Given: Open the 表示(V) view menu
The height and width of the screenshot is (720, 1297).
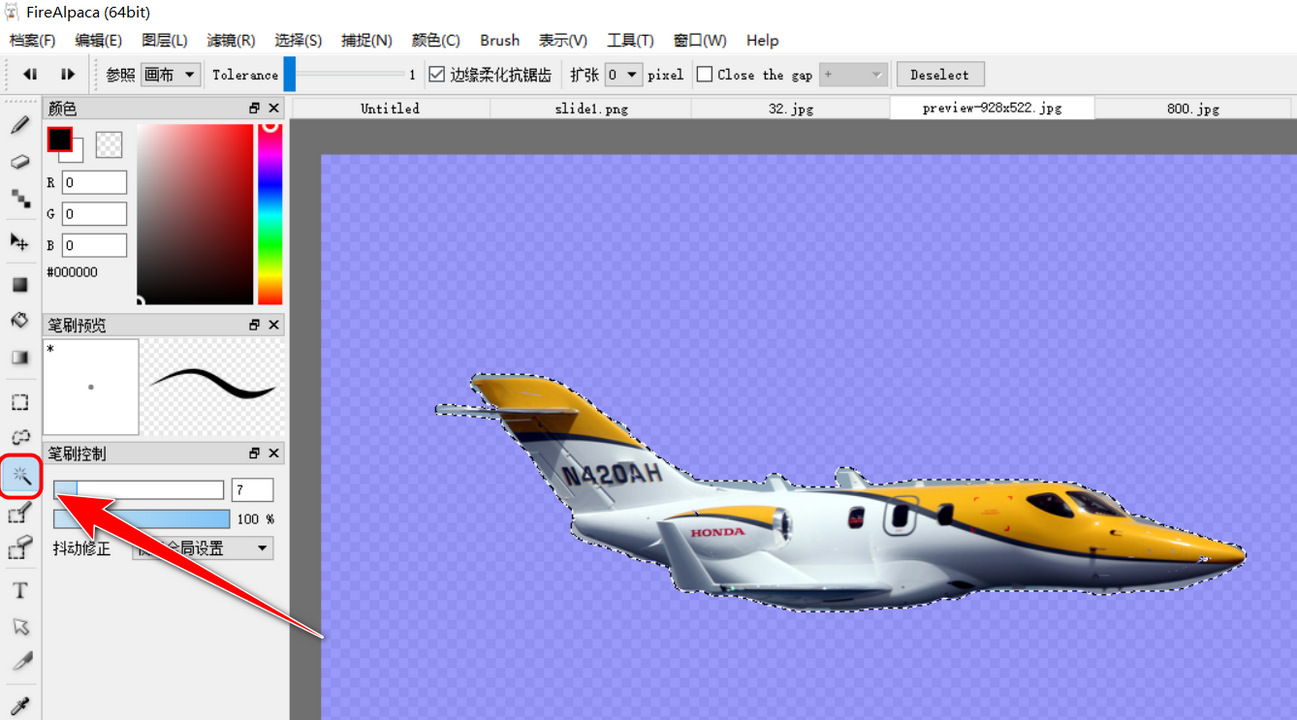Looking at the screenshot, I should 563,40.
